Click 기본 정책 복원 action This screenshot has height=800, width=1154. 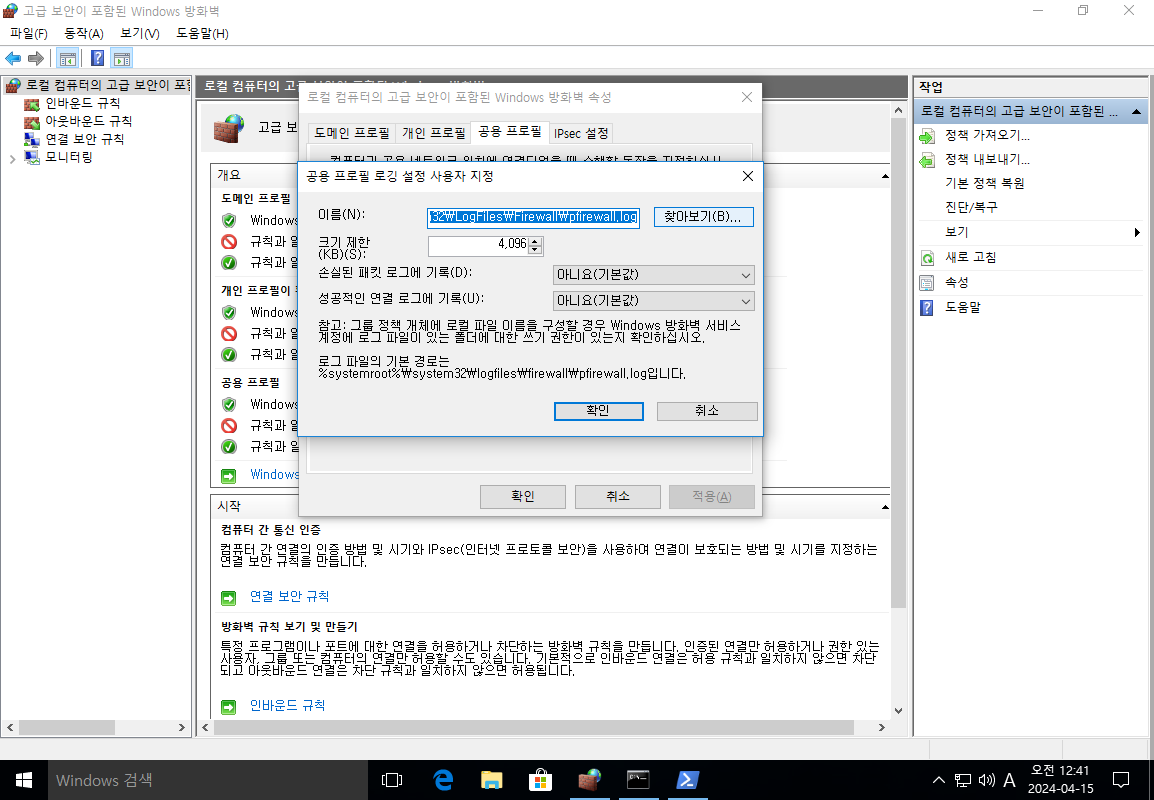[x=985, y=183]
